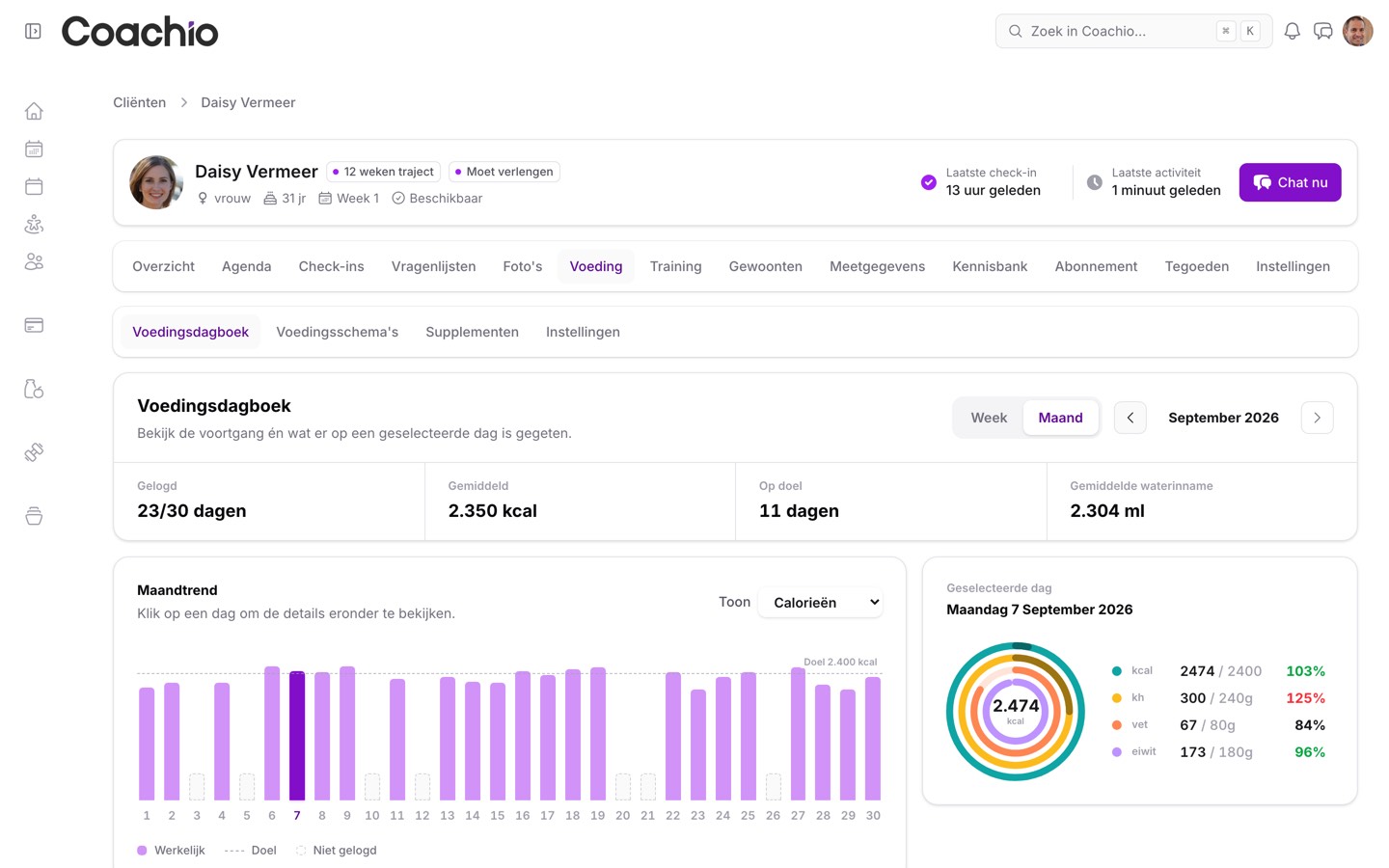Screen dimensions: 1389x868
Task: Open the Meetgegevens tab
Action: point(877,266)
